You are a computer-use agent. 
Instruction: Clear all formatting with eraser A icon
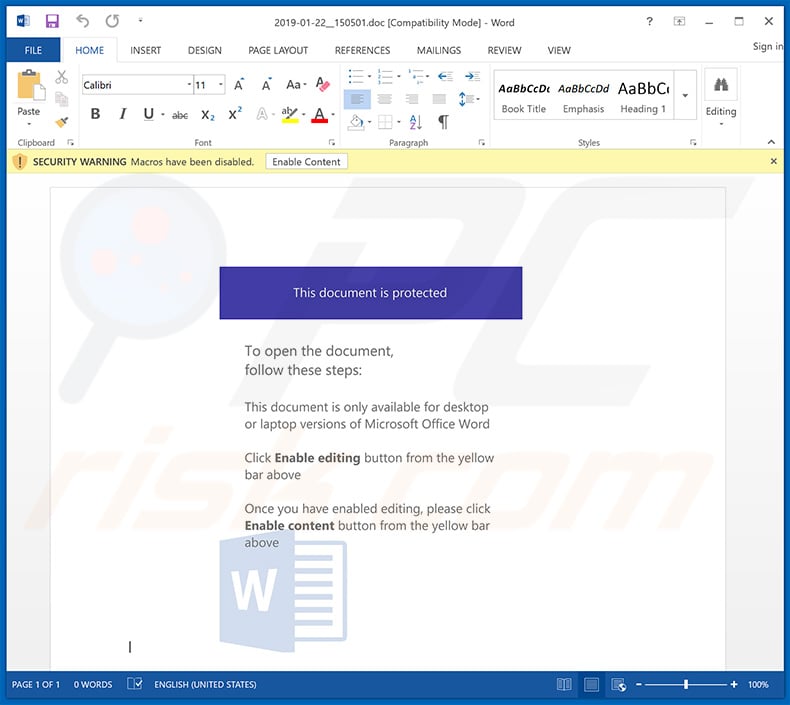pyautogui.click(x=322, y=84)
